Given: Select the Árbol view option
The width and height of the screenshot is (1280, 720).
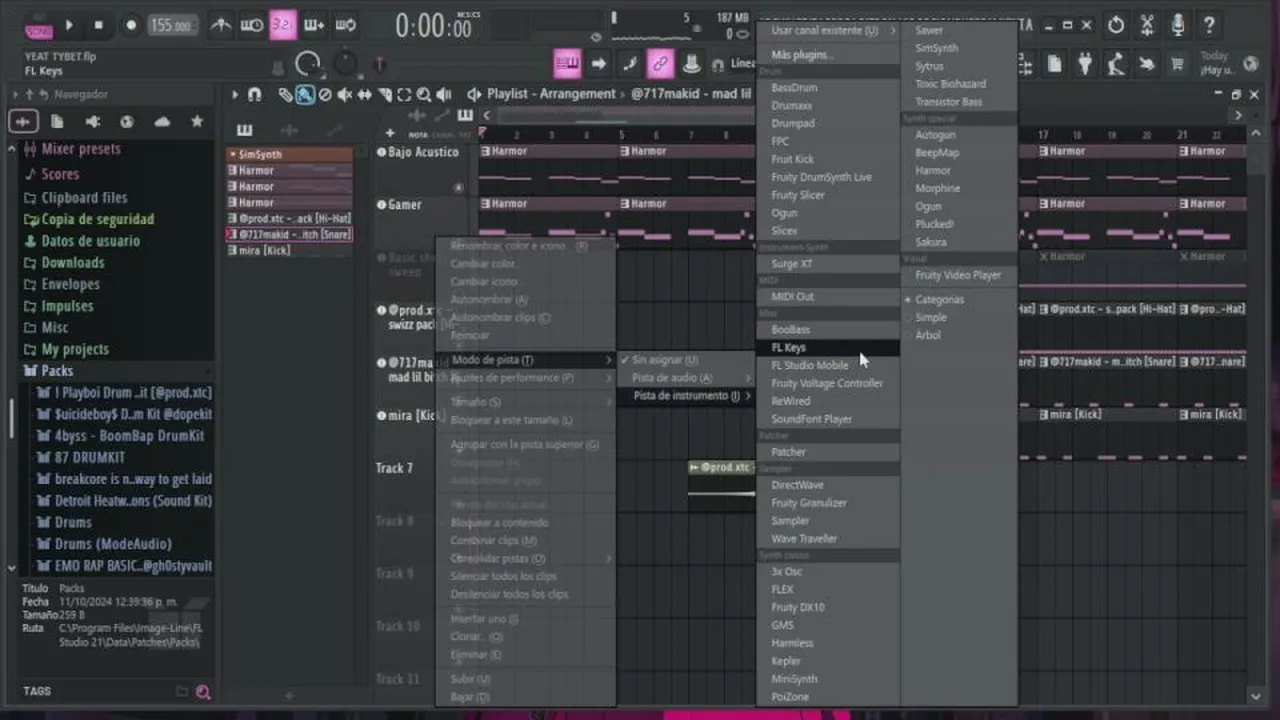Looking at the screenshot, I should pyautogui.click(x=928, y=336).
